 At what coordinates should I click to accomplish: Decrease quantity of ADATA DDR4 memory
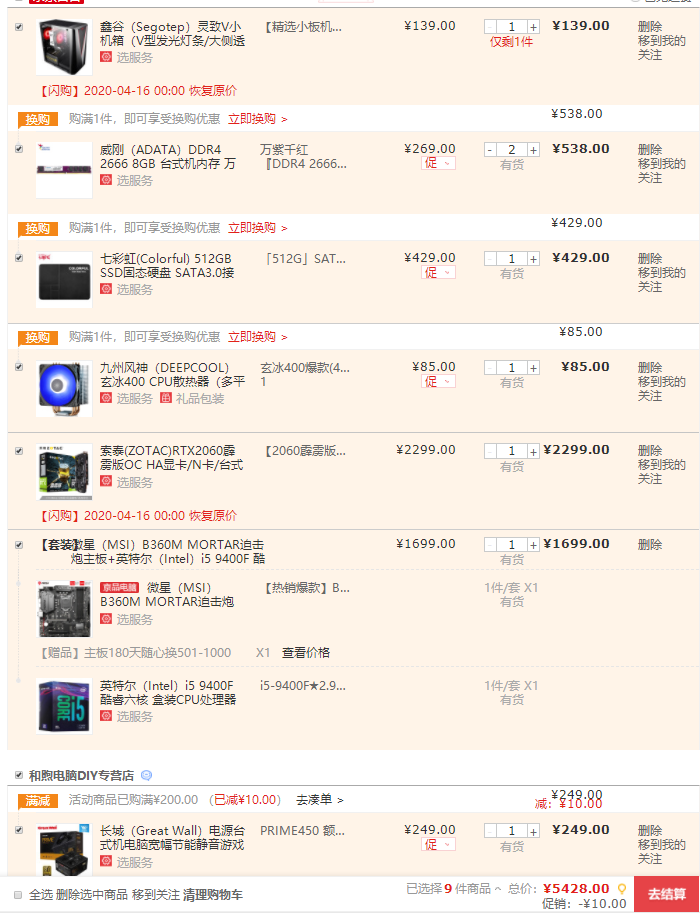click(x=490, y=150)
